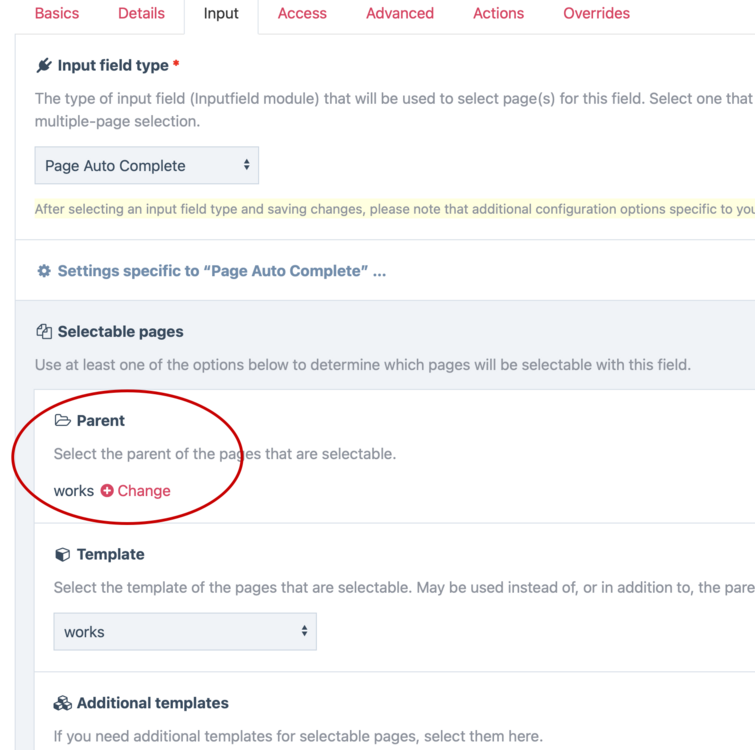755x750 pixels.
Task: Click the open folder icon beside Parent
Action: coord(62,421)
